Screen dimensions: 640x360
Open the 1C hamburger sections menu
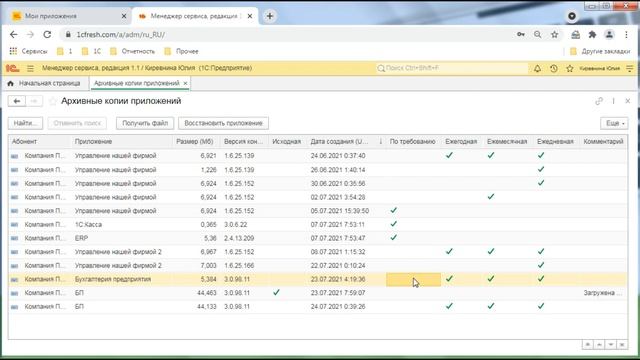point(31,68)
